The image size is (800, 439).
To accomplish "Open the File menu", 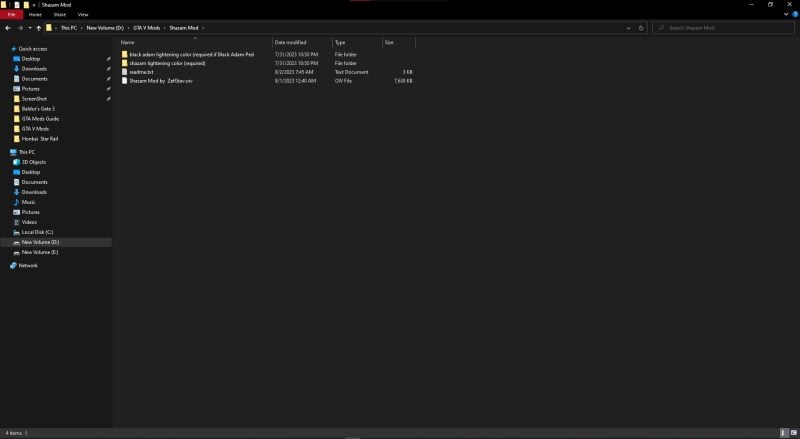I will tap(11, 14).
